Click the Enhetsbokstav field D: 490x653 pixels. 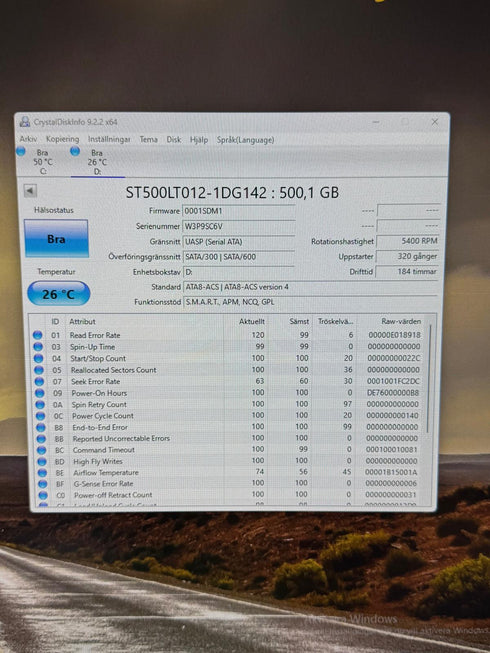pyautogui.click(x=239, y=272)
